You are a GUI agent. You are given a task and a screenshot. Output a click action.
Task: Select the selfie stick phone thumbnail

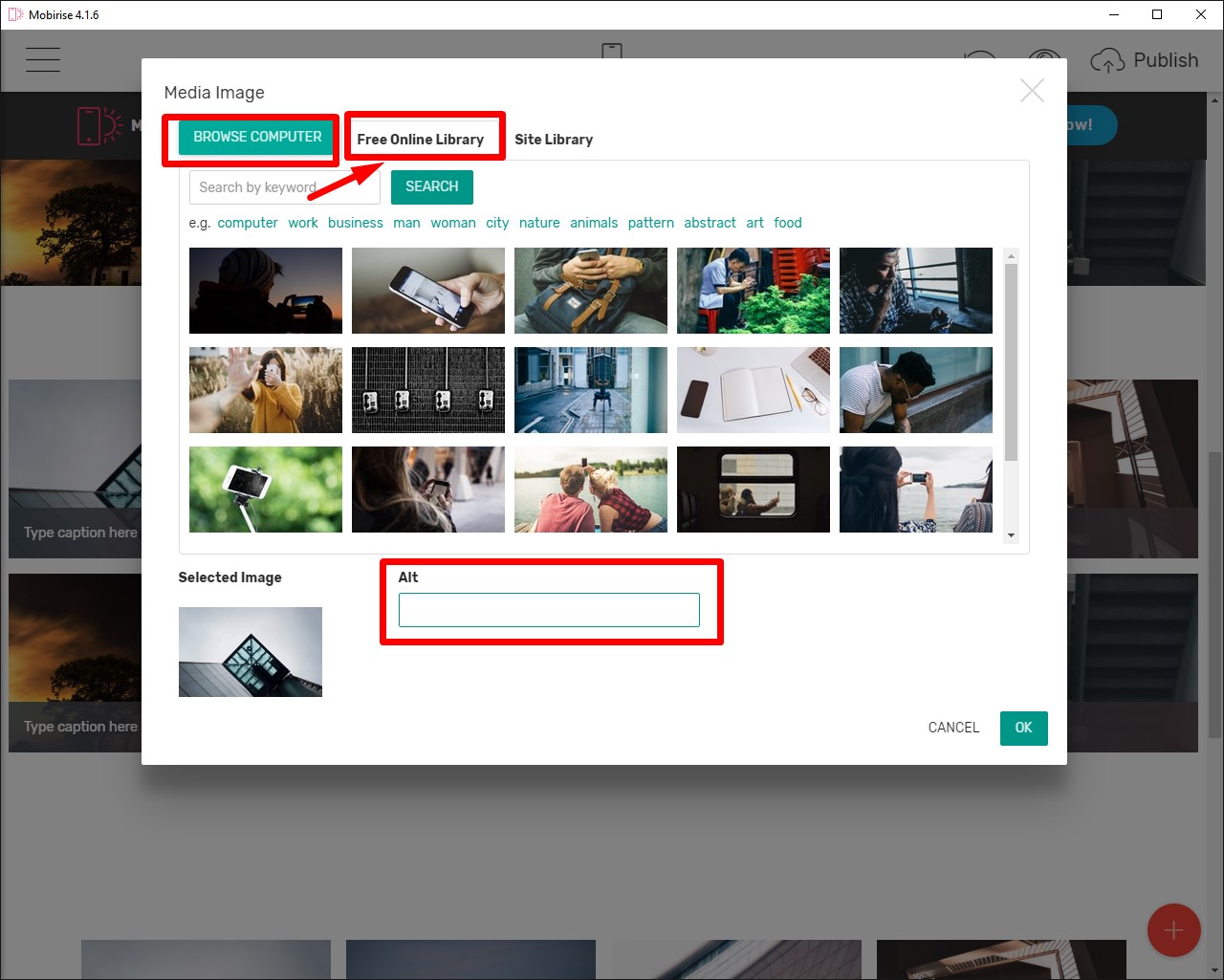(265, 489)
